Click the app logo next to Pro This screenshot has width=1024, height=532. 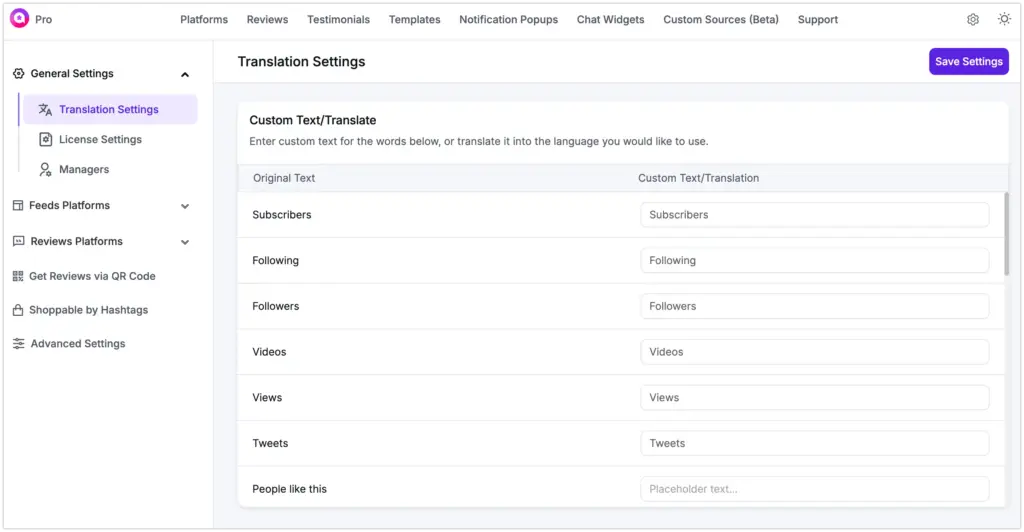pos(20,18)
